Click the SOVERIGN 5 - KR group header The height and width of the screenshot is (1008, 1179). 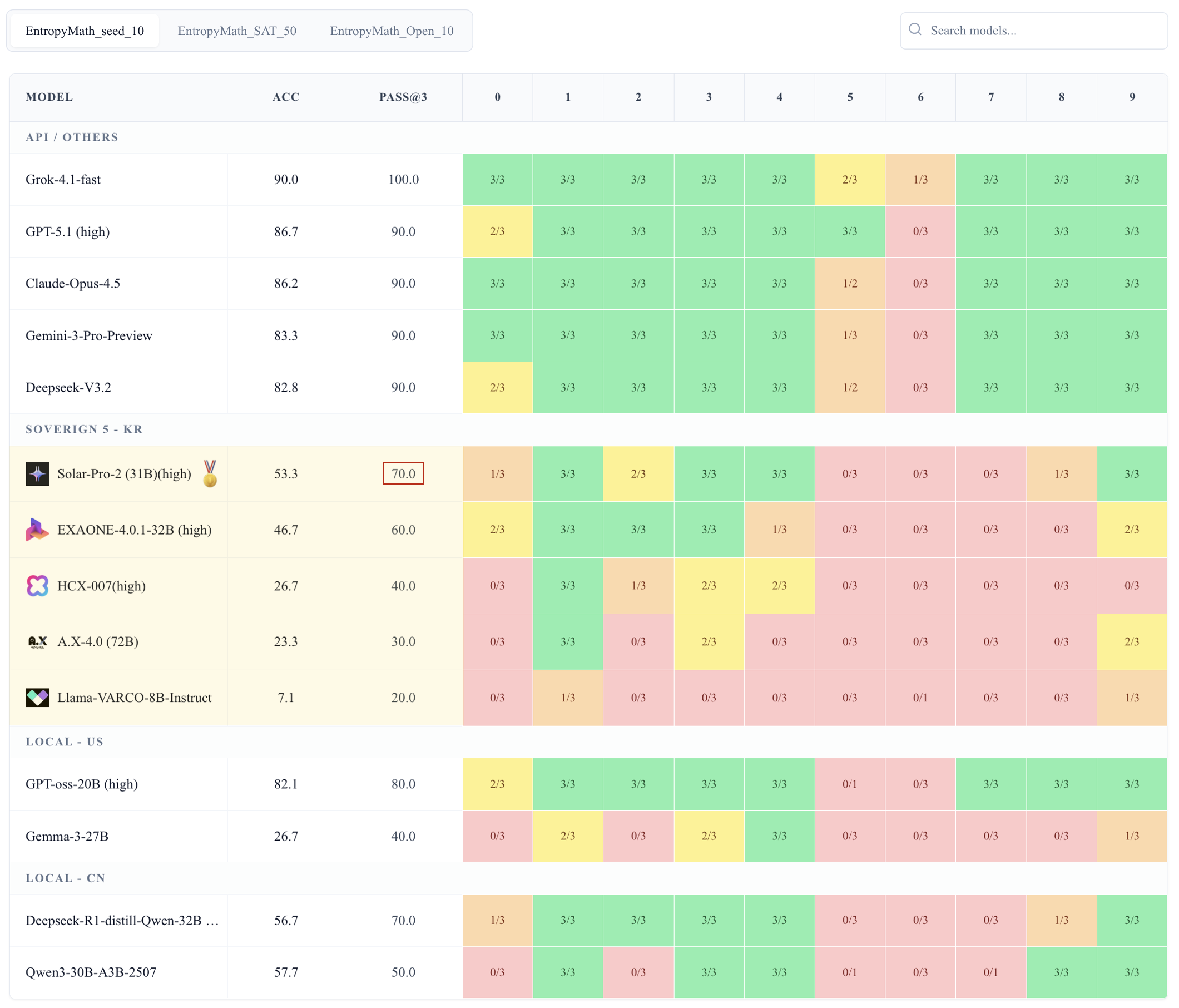[84, 429]
